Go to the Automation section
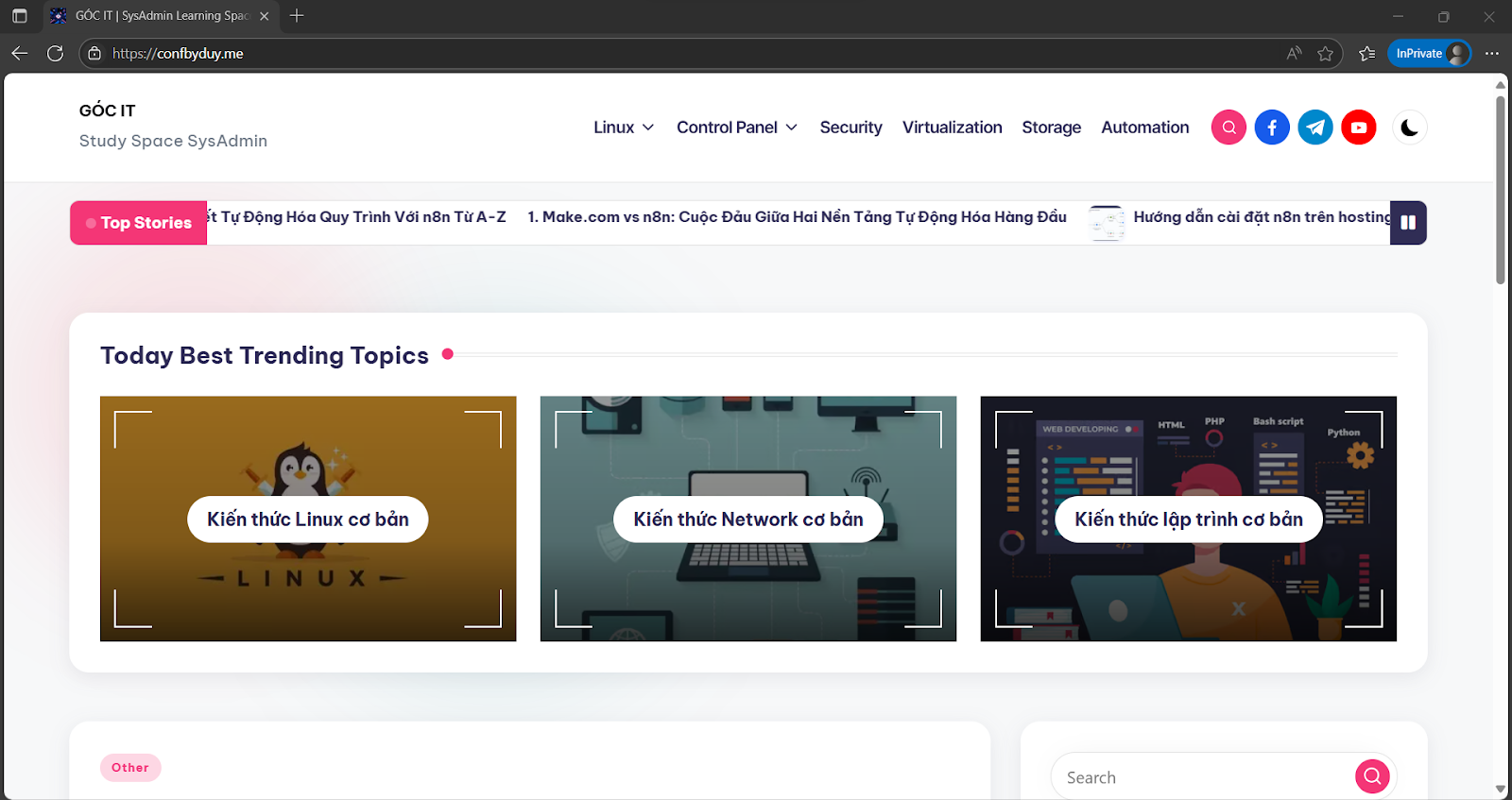This screenshot has height=800, width=1512. coord(1144,128)
